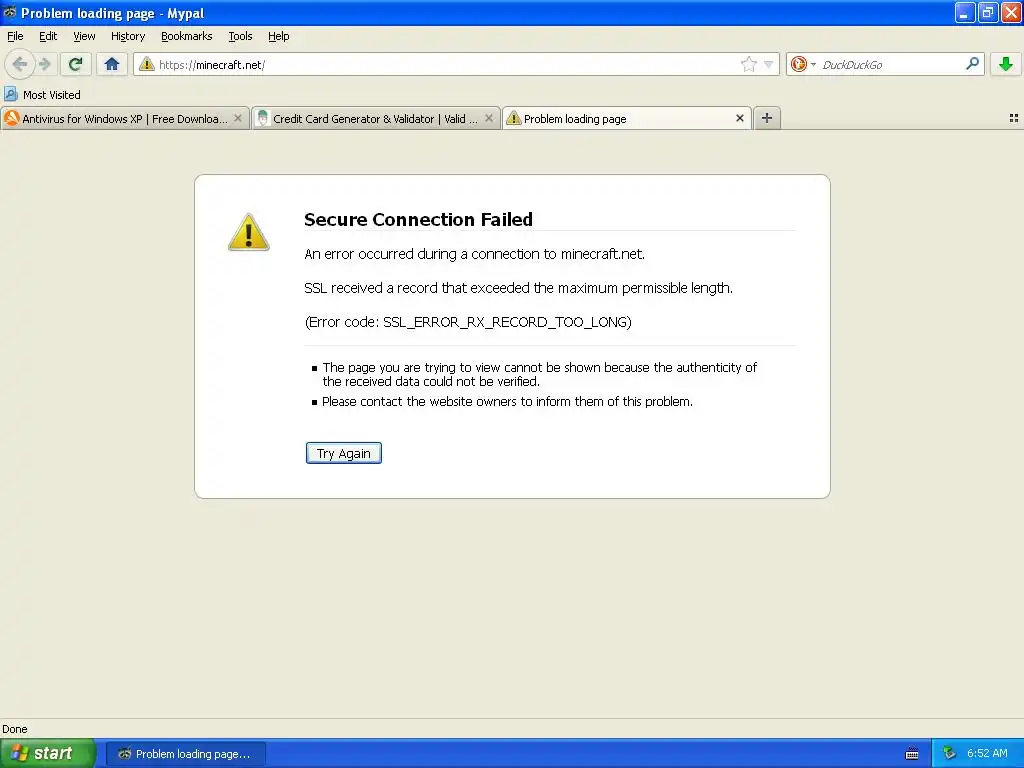
Task: Minimize the Mypal window
Action: (x=965, y=12)
